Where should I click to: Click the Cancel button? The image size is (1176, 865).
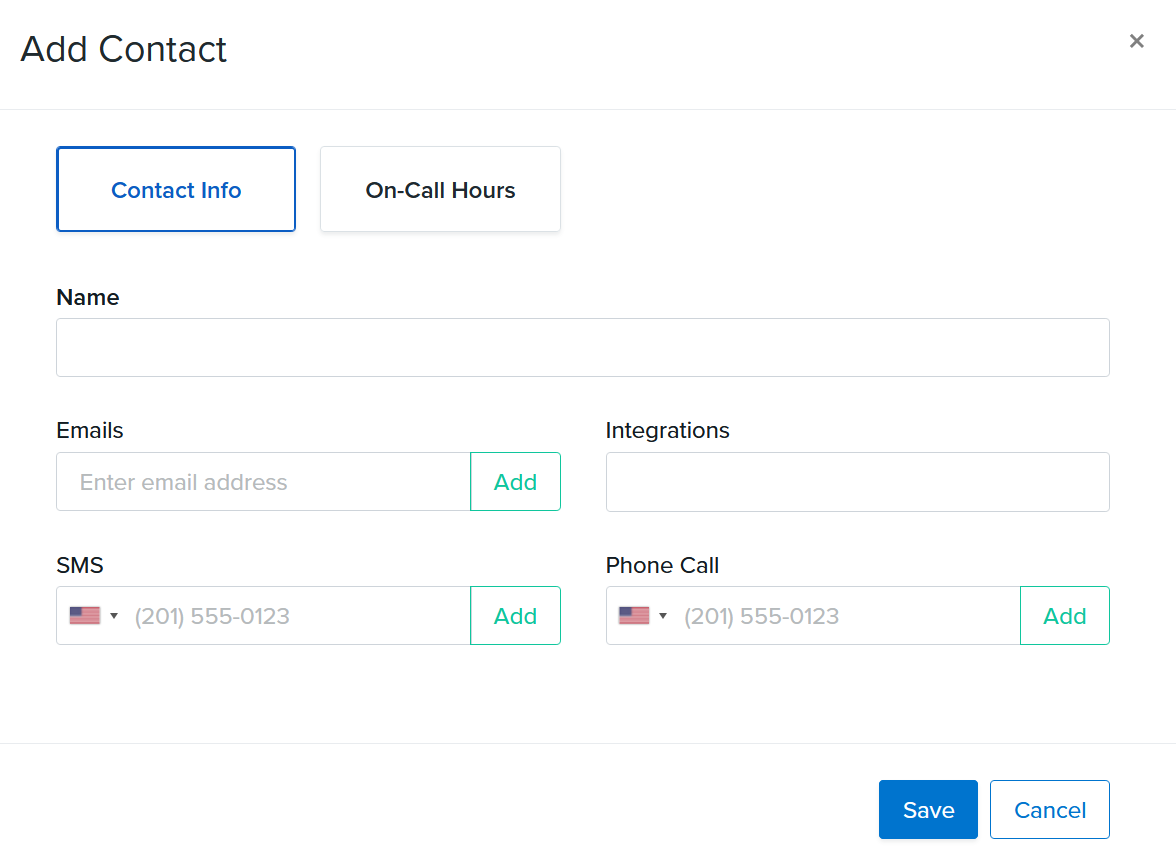tap(1049, 809)
